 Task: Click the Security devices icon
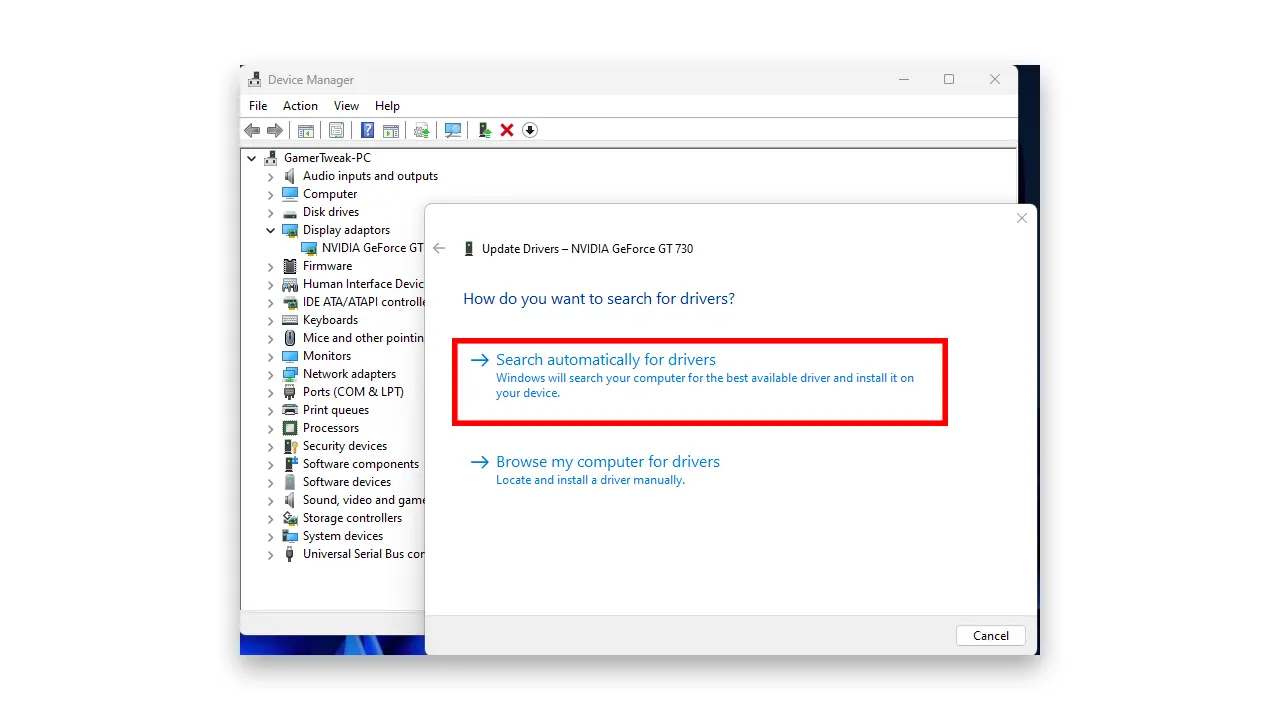point(290,446)
